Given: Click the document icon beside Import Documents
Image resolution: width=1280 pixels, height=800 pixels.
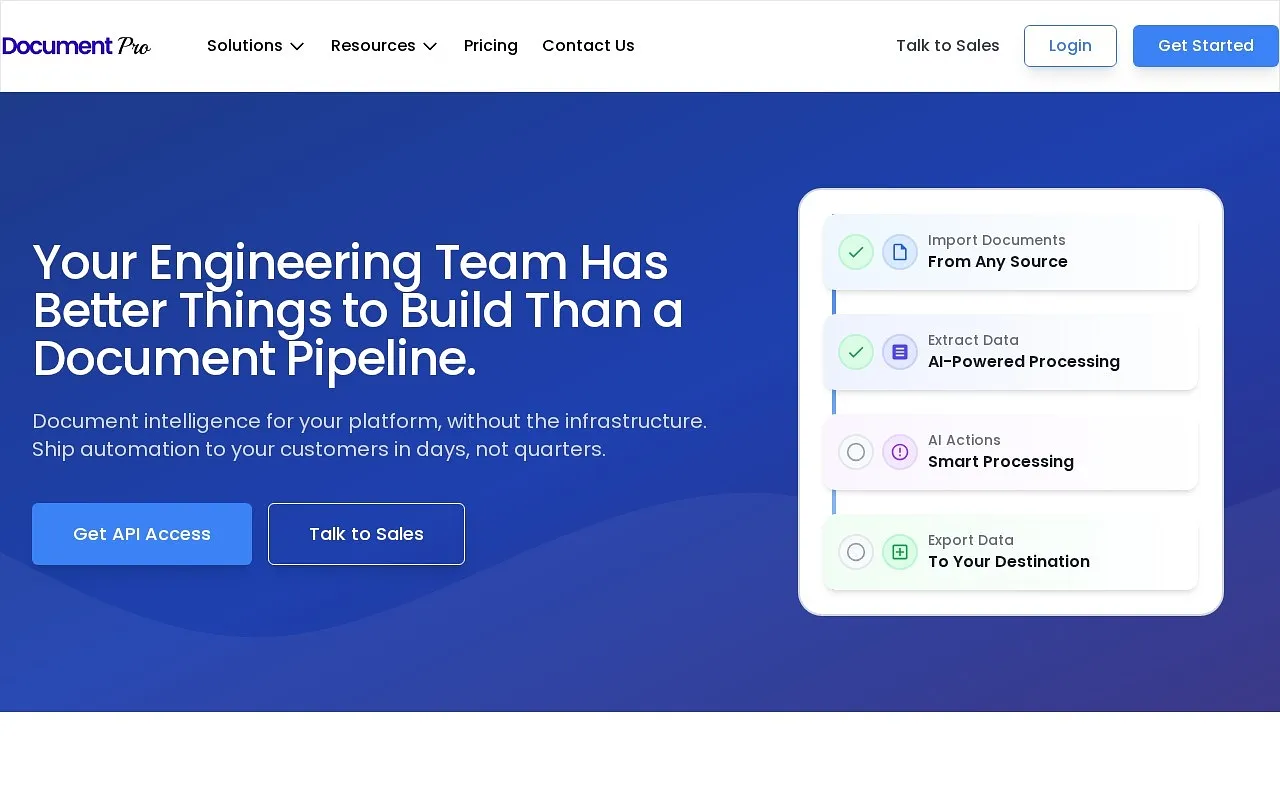Looking at the screenshot, I should pos(900,252).
